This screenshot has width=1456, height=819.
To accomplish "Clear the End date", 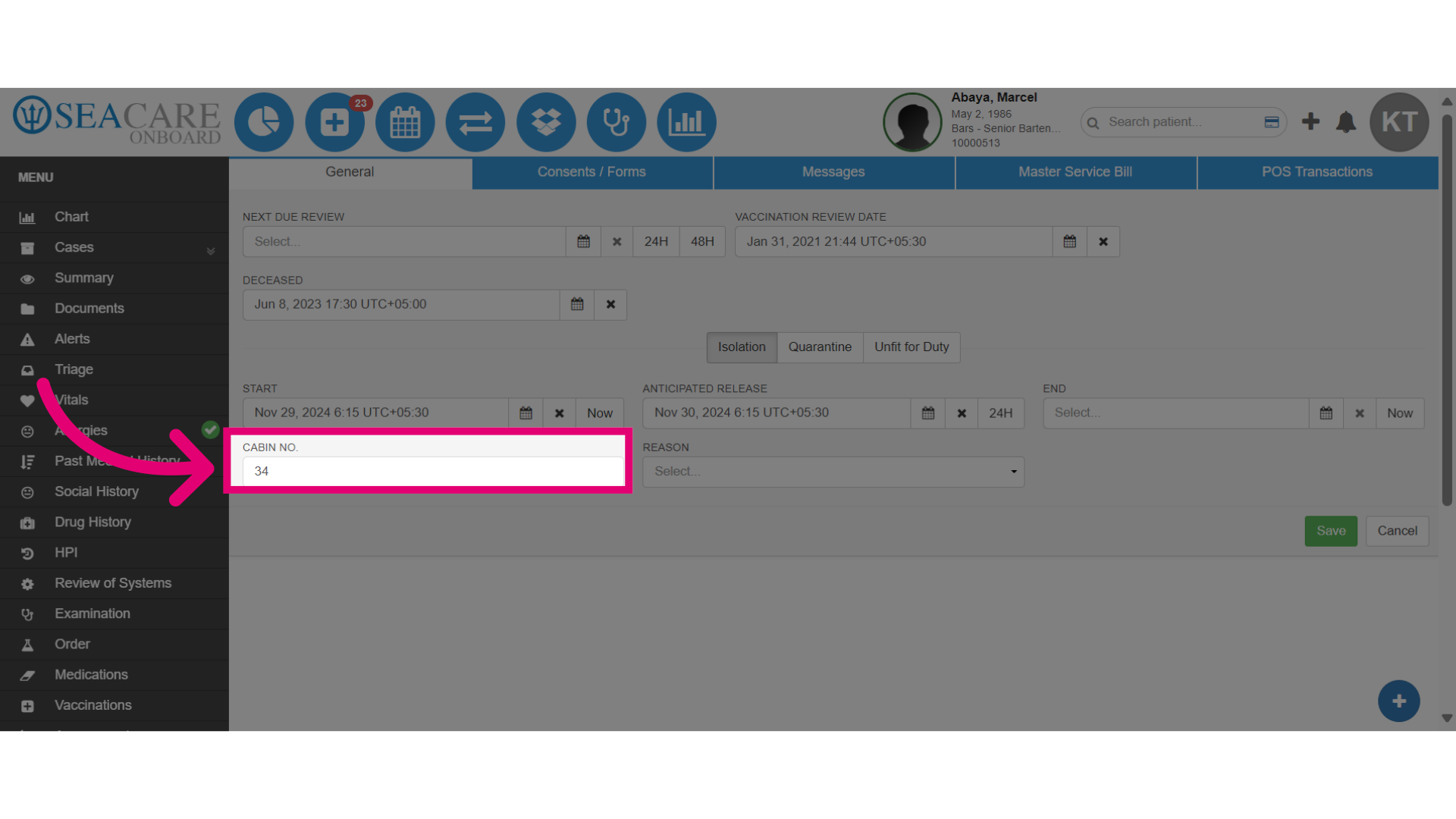I will pyautogui.click(x=1360, y=413).
